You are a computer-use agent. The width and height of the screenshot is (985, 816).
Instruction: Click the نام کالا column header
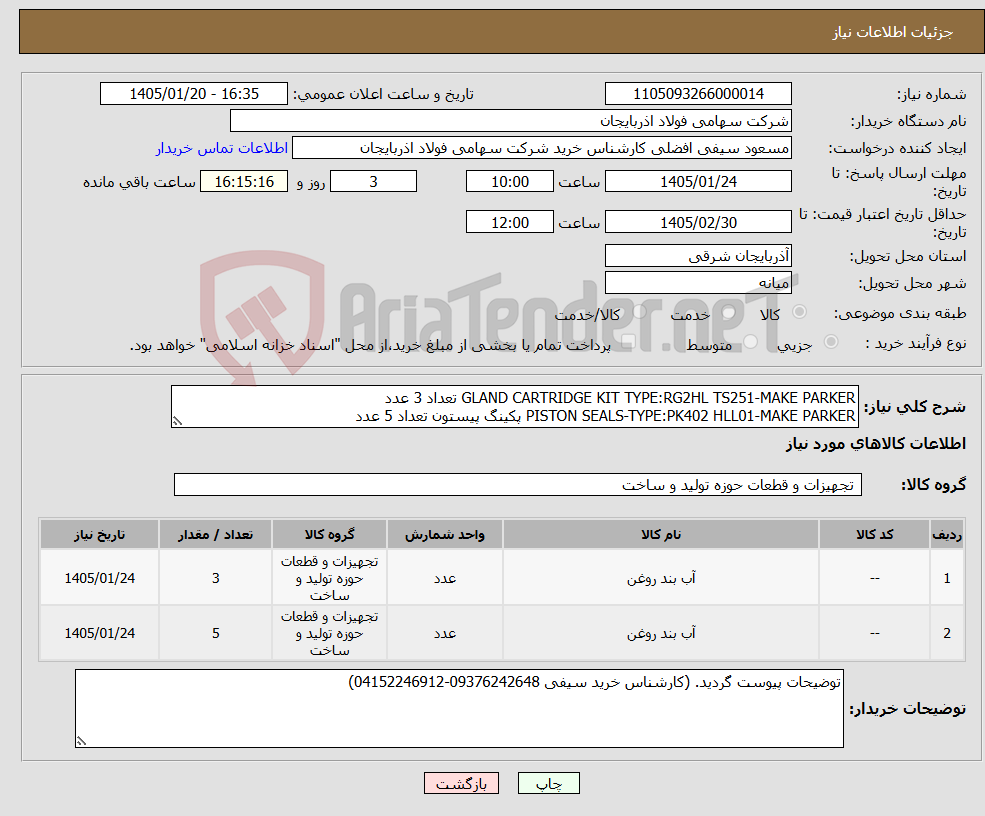point(661,535)
